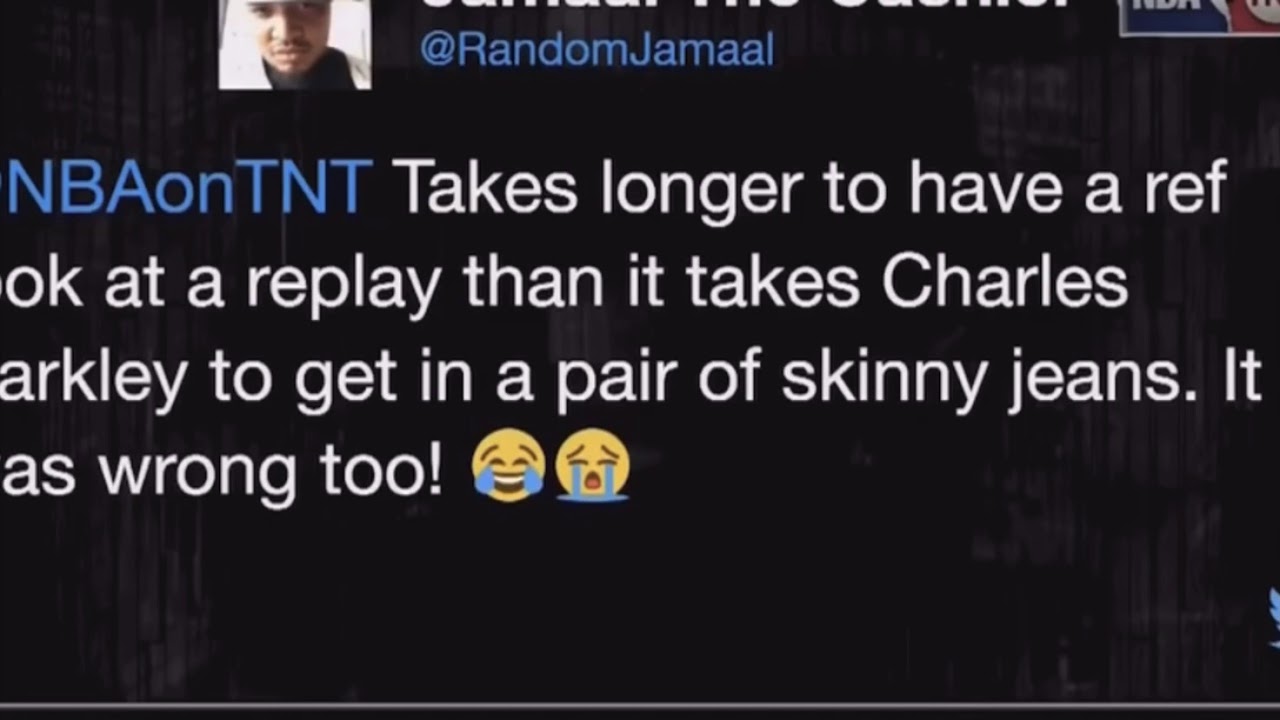
Task: Open the @RandomJamaal handle link
Action: (x=597, y=50)
